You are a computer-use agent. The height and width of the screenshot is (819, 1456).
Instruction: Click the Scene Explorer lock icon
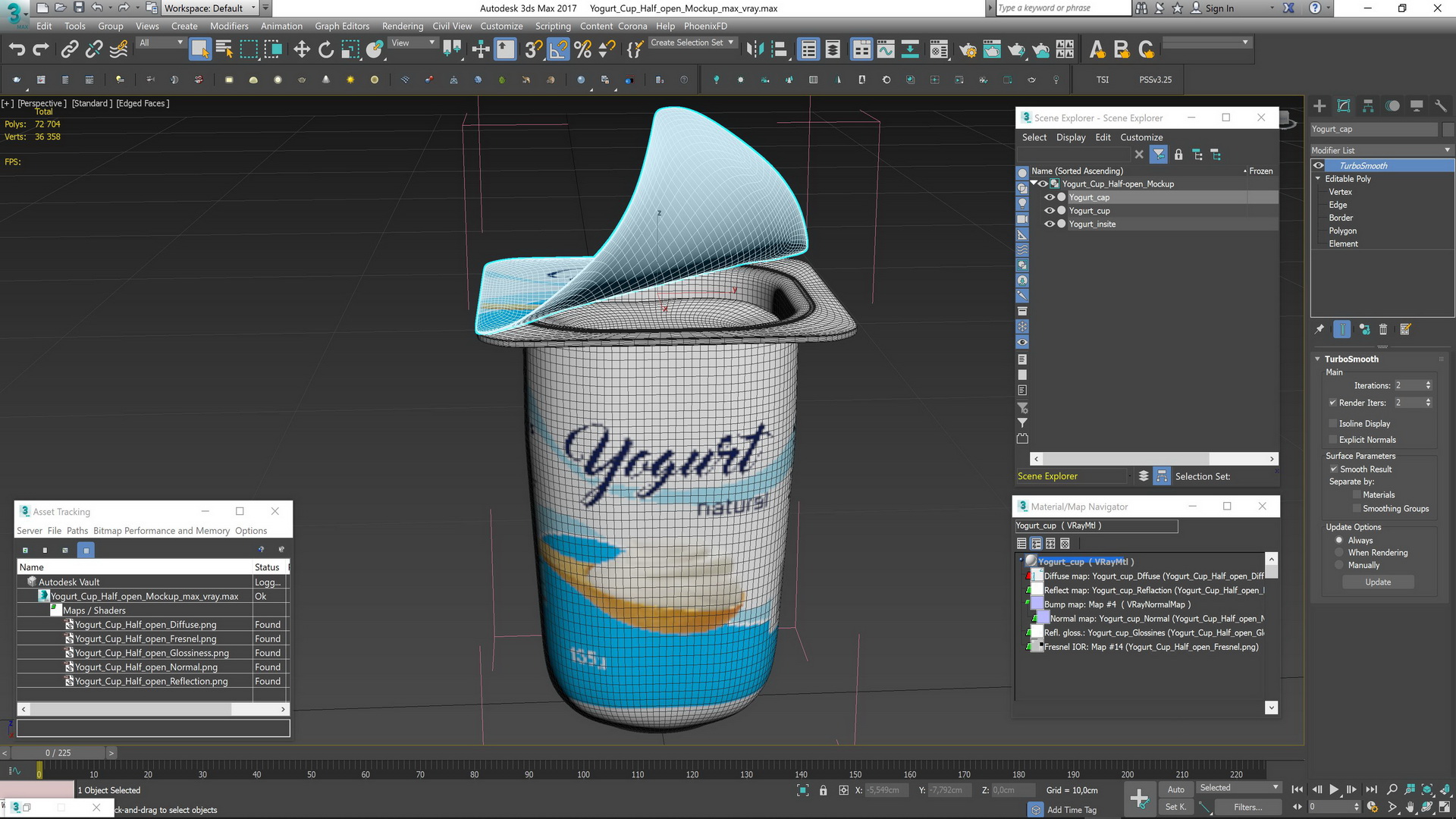[x=1178, y=155]
